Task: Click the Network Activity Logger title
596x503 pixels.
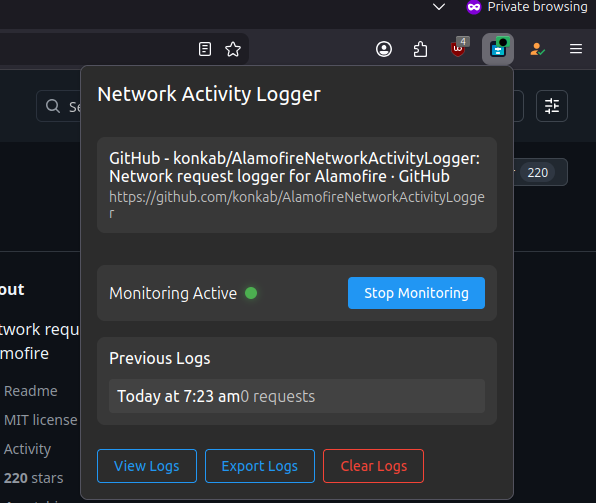Action: click(209, 94)
